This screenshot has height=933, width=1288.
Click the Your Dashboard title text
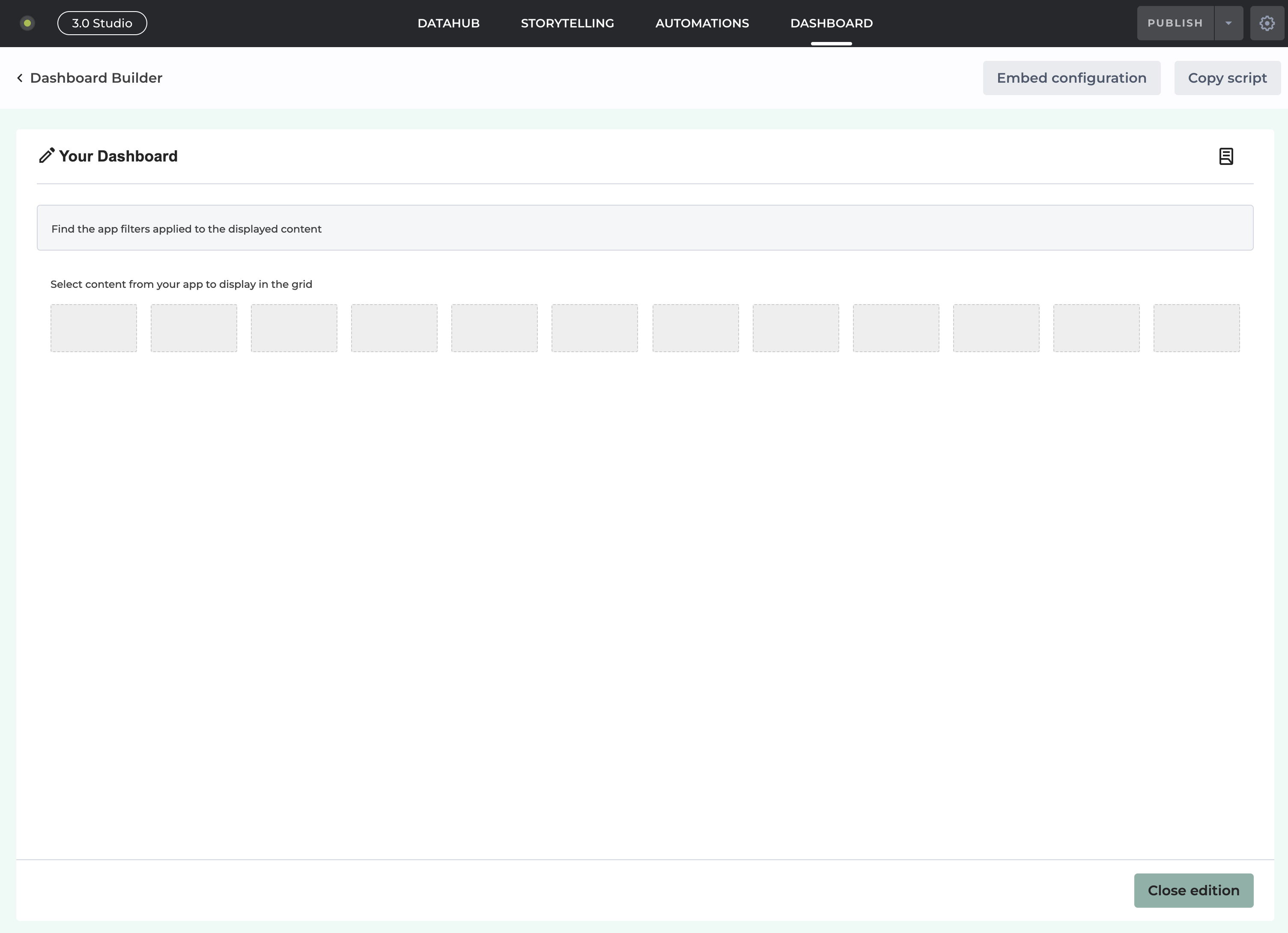pos(118,156)
